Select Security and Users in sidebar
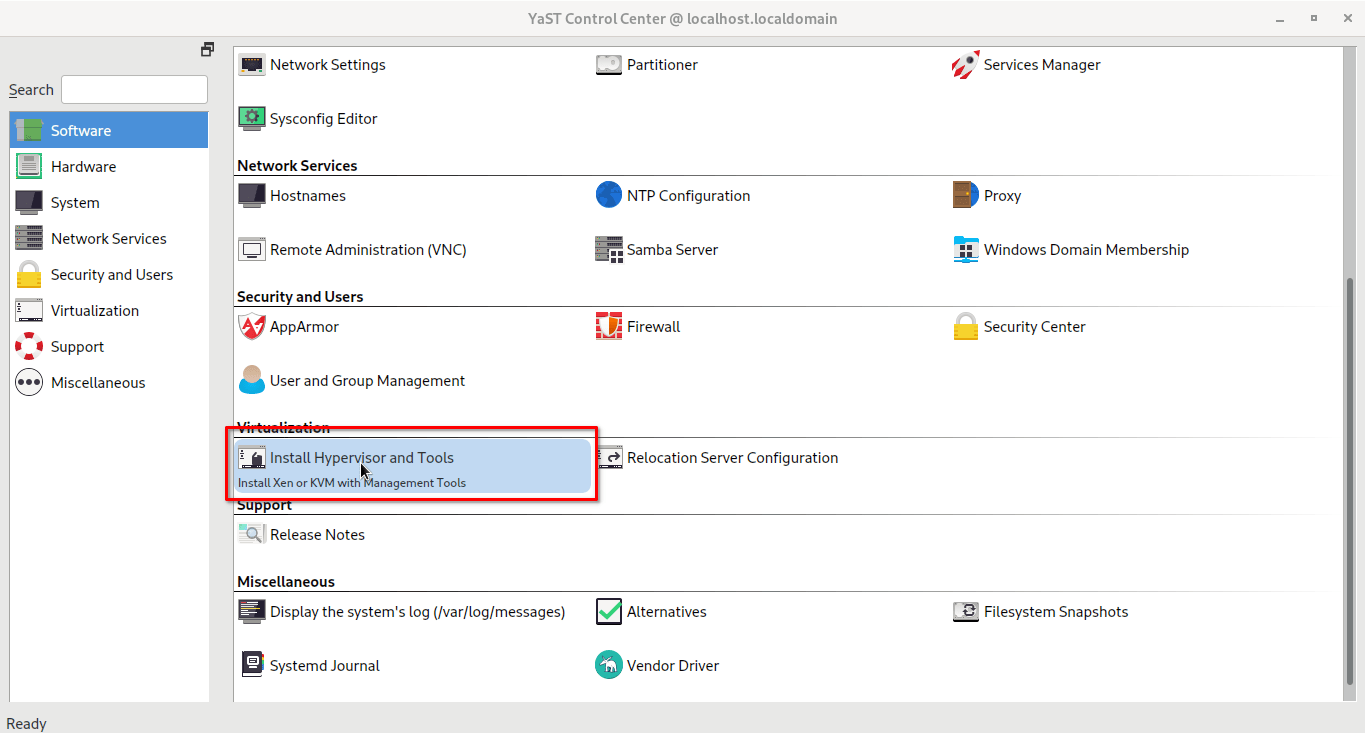This screenshot has width=1365, height=733. (109, 275)
